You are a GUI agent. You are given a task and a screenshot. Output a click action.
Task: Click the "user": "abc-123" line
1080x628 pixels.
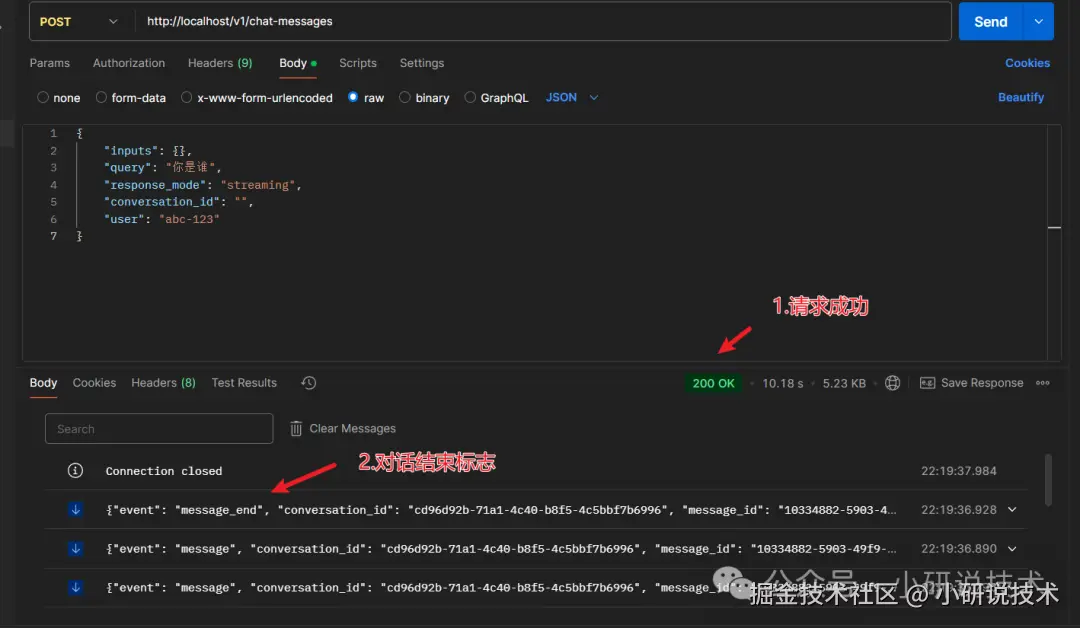(x=161, y=219)
